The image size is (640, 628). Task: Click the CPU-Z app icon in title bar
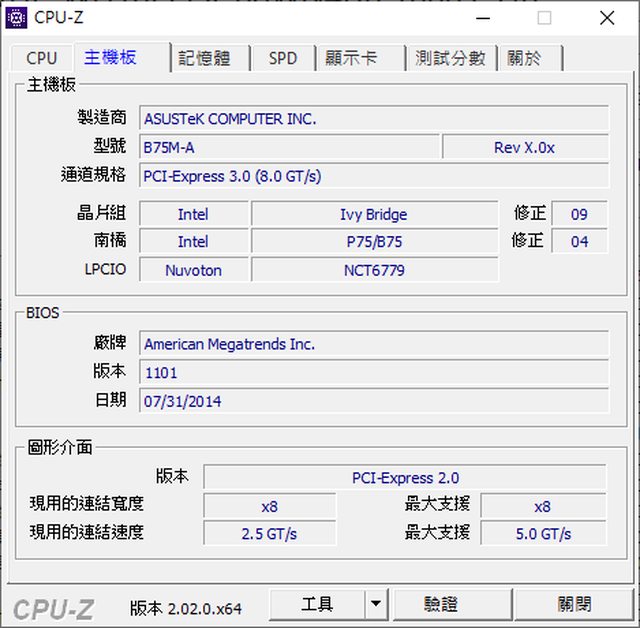(17, 17)
